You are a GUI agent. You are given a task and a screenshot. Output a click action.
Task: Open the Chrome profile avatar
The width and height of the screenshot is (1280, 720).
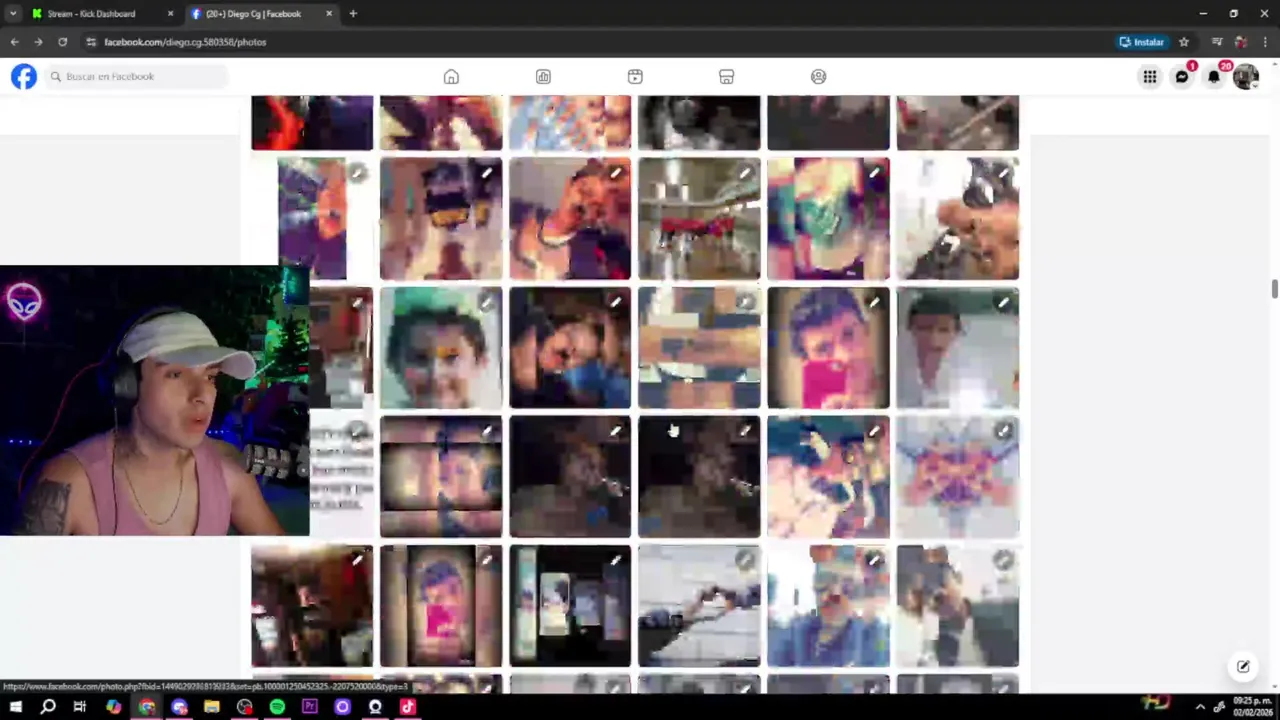(x=1241, y=42)
